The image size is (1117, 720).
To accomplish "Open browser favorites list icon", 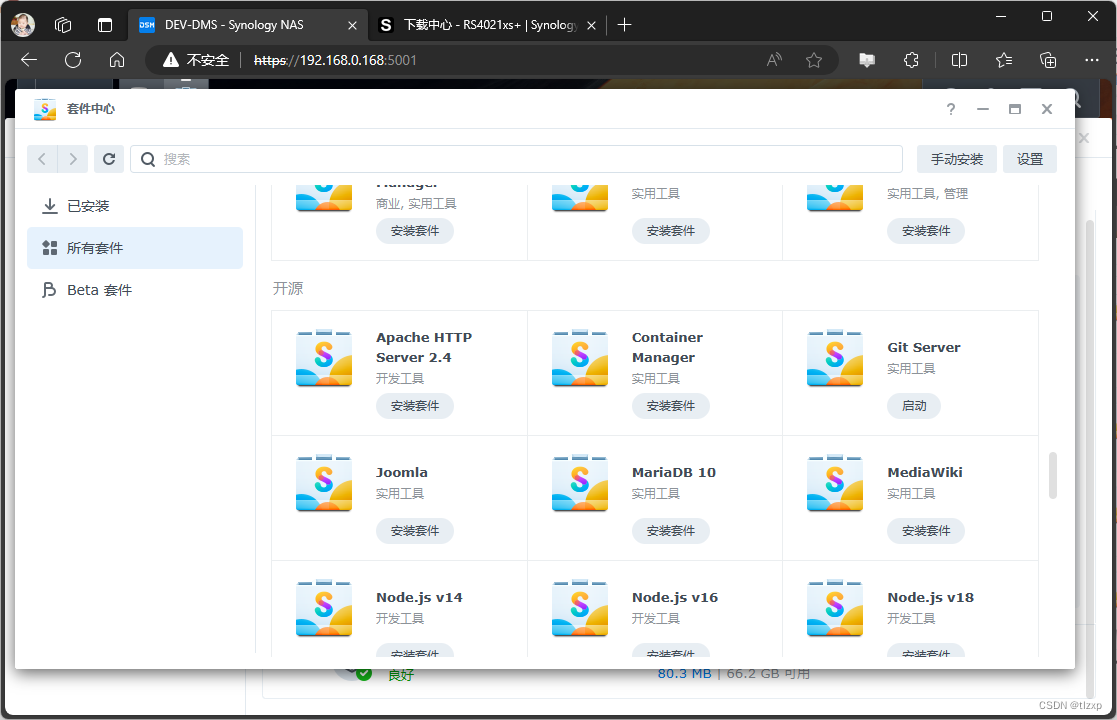I will pyautogui.click(x=1004, y=61).
